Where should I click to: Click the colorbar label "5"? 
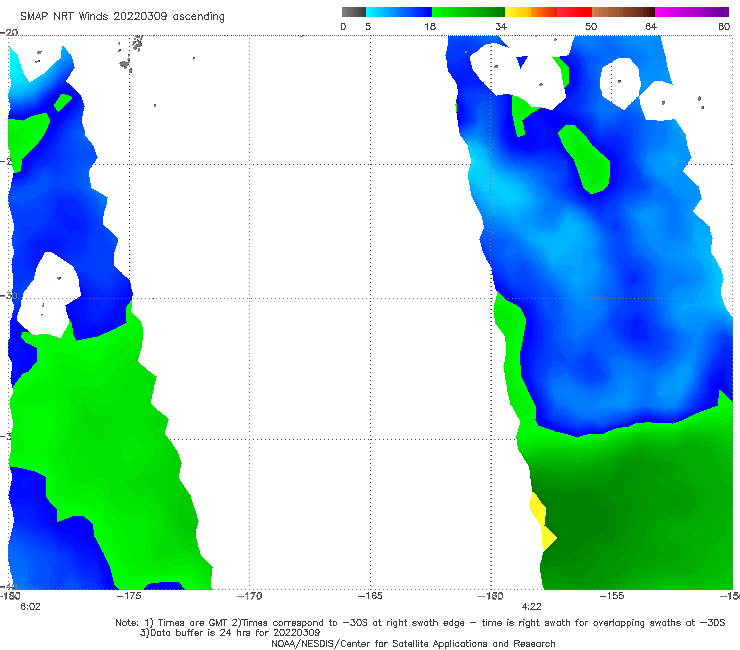point(368,26)
